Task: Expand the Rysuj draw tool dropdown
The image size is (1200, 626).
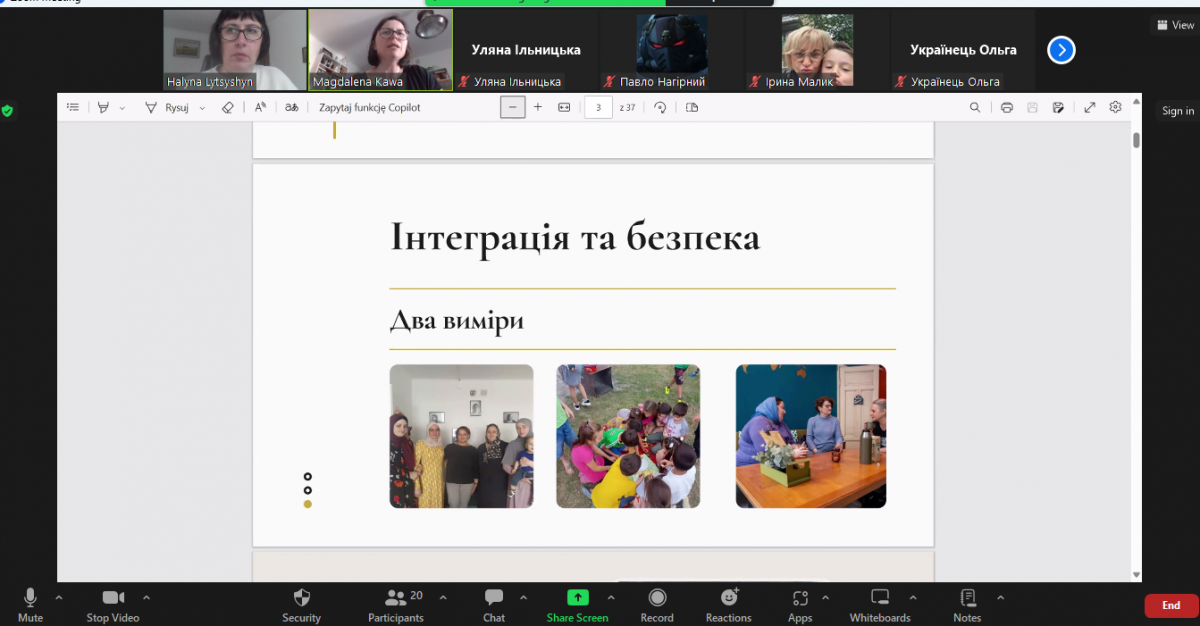Action: point(202,107)
